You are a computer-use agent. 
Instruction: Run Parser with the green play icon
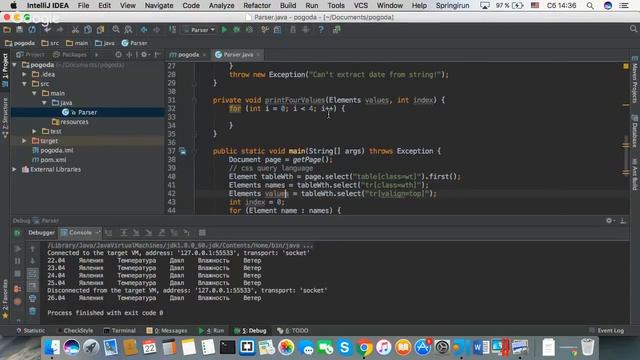[224, 30]
